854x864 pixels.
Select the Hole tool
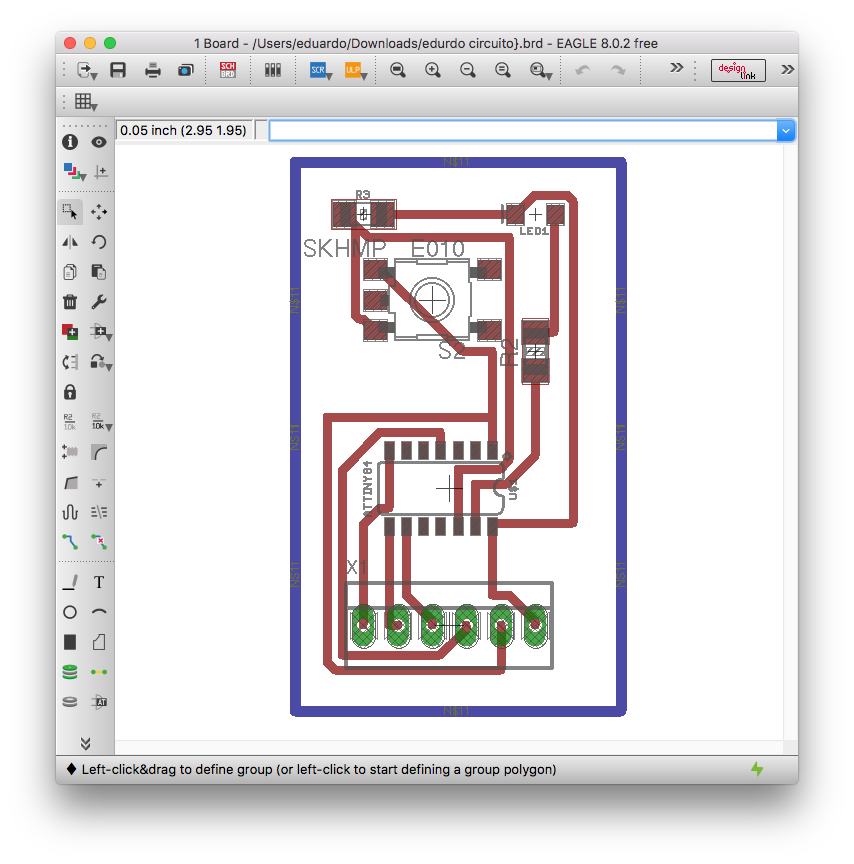70,701
